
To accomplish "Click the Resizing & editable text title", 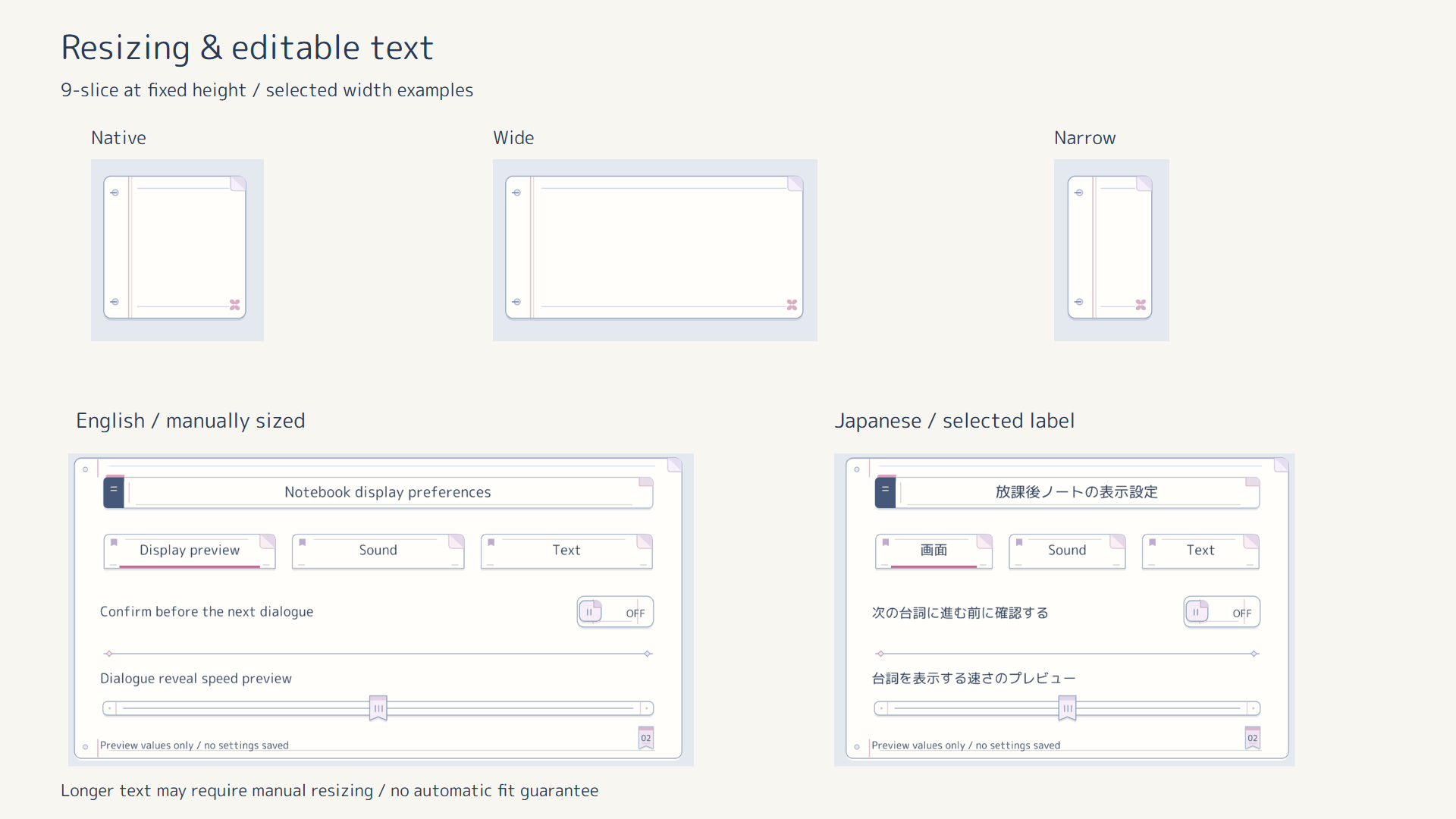I will [x=247, y=48].
